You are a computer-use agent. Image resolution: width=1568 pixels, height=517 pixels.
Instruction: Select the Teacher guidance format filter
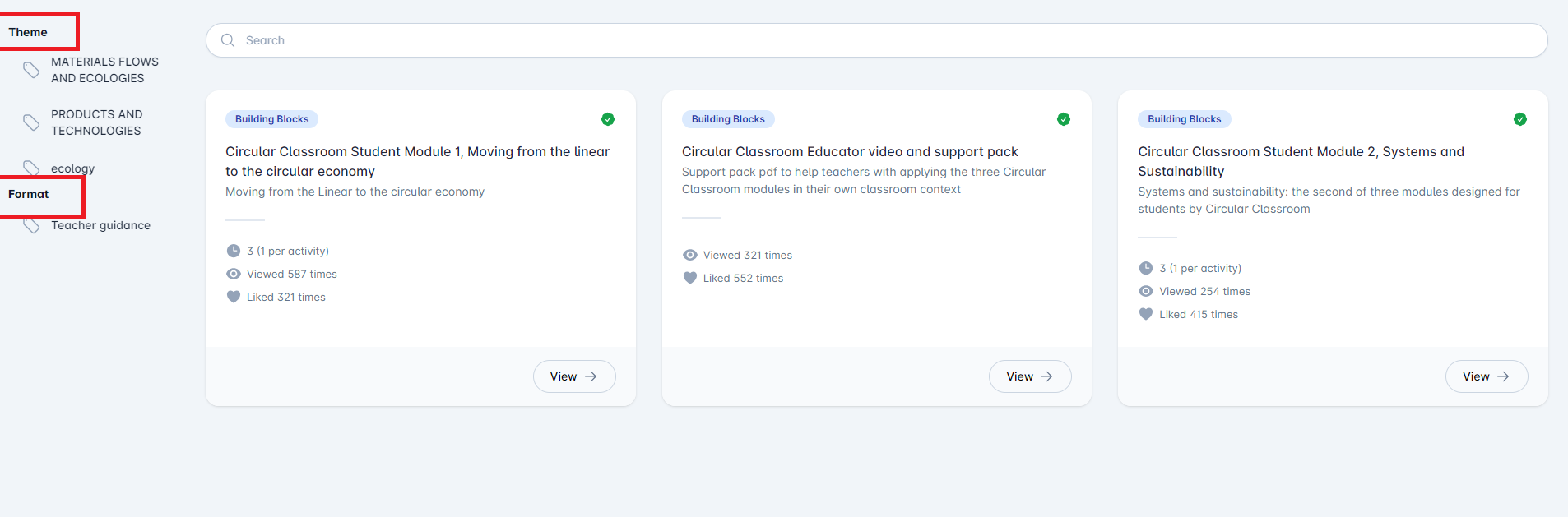(100, 225)
